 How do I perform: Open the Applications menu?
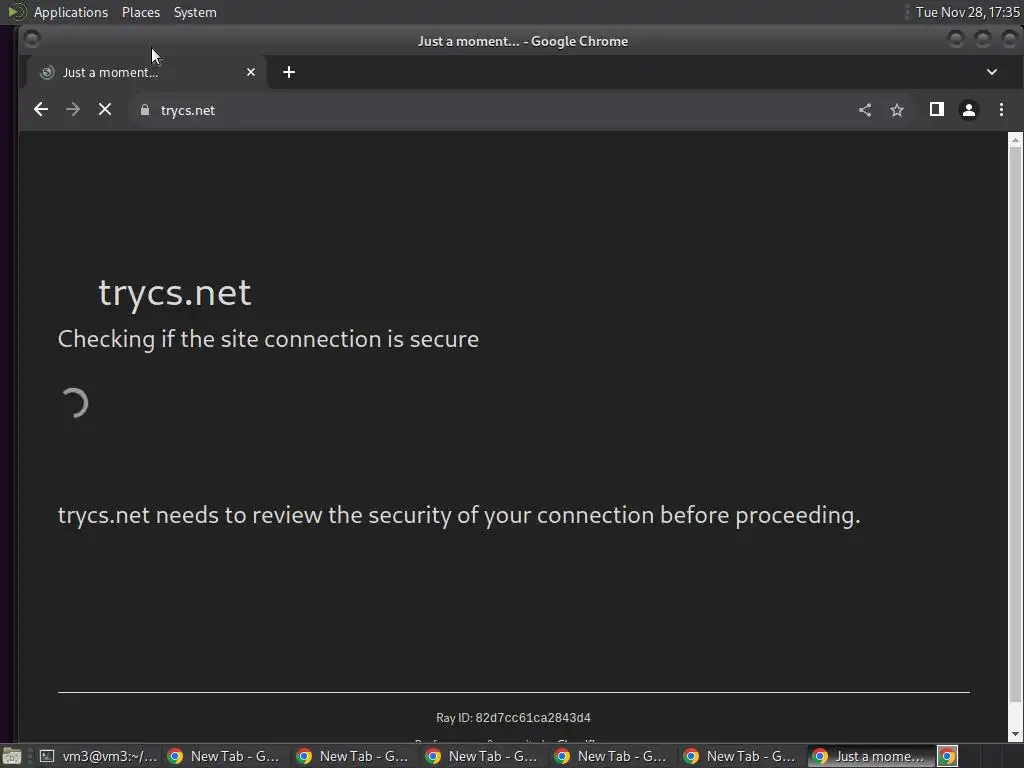71,12
